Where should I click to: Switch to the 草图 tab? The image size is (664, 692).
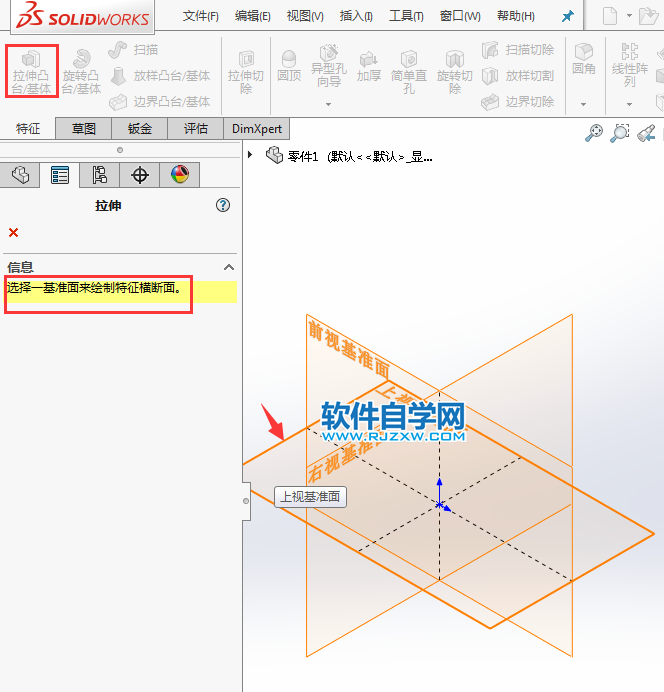[84, 128]
